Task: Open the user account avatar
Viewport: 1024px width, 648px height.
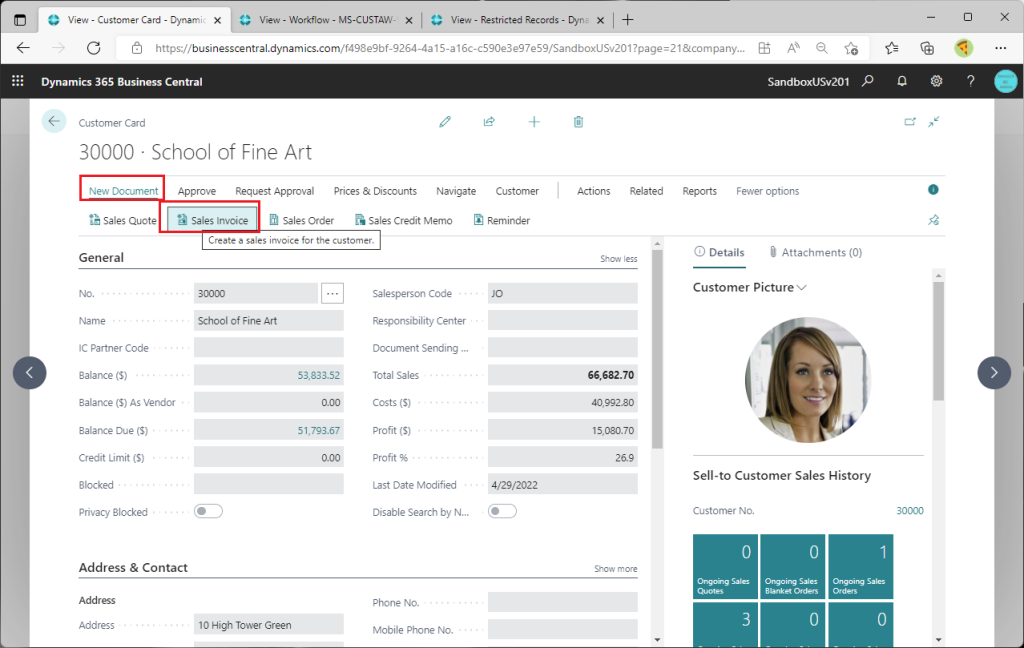Action: pos(1006,81)
